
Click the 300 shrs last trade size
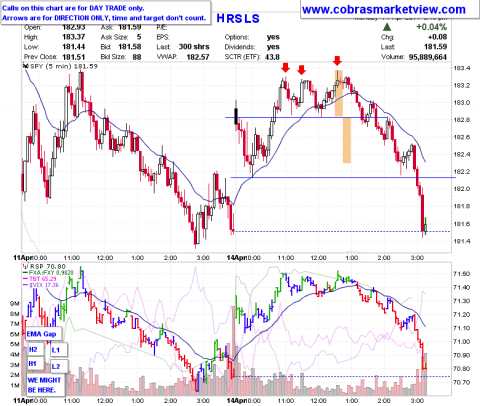click(194, 47)
